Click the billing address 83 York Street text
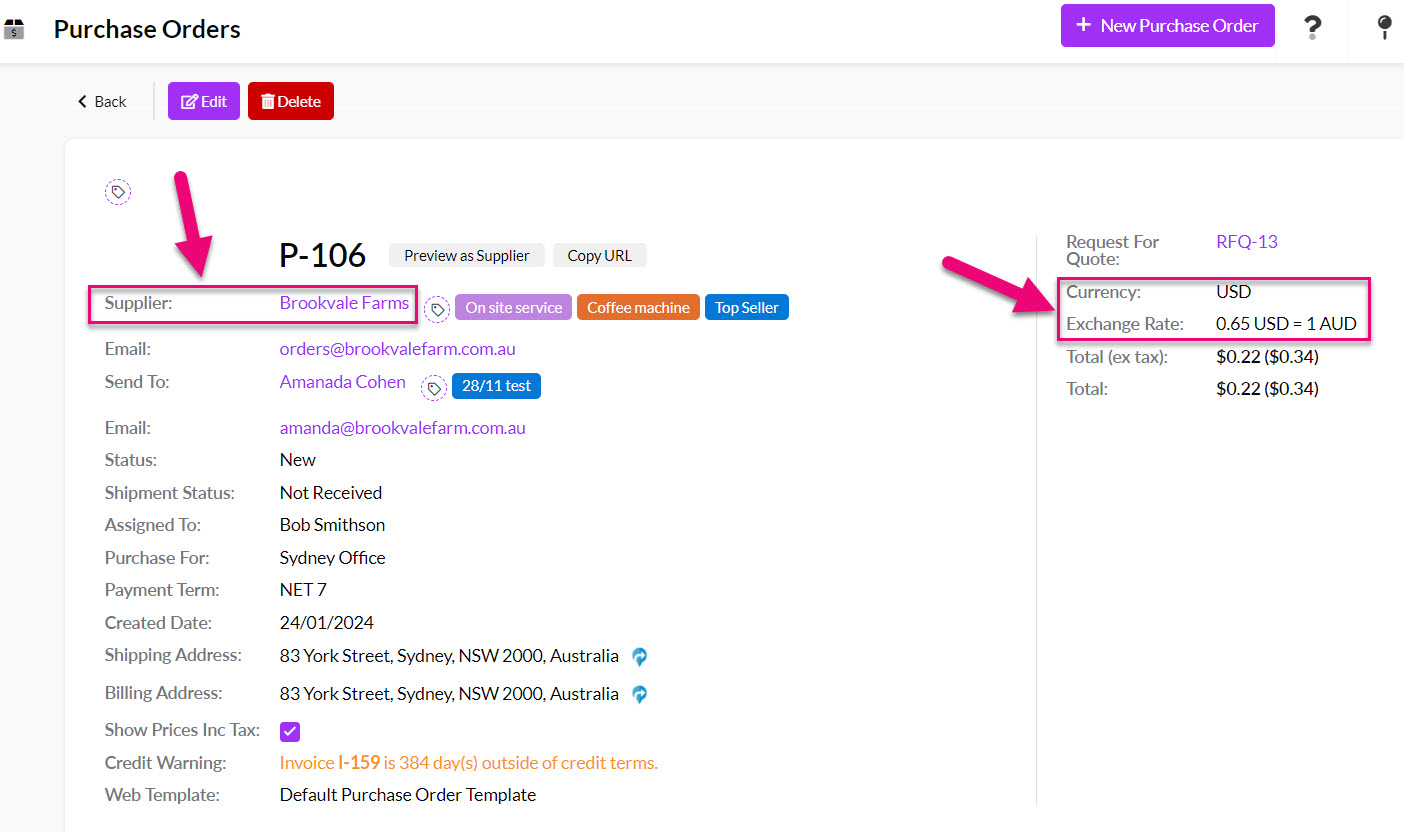 [x=449, y=693]
